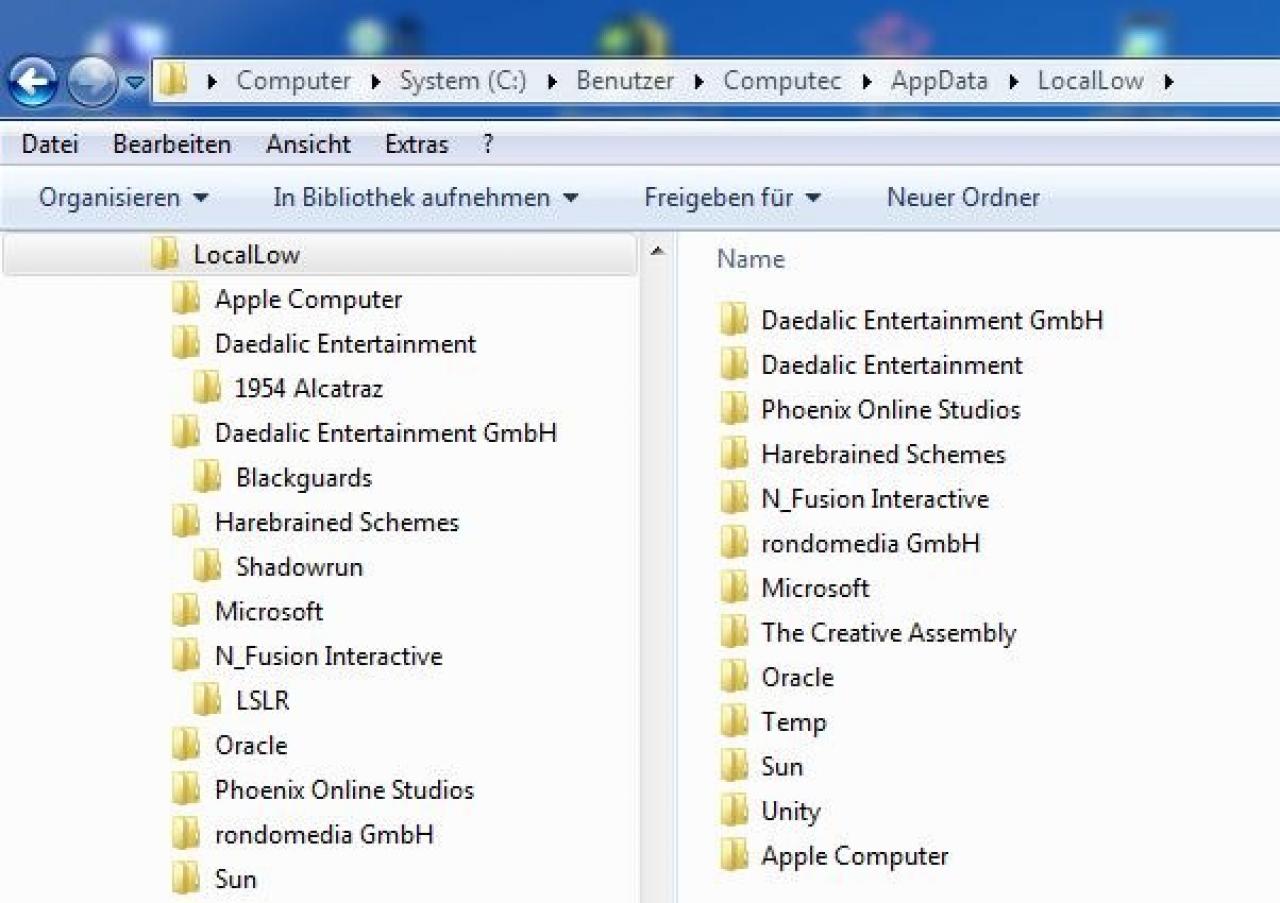This screenshot has height=903, width=1280.
Task: Go back with the Back arrow button
Action: click(x=32, y=81)
